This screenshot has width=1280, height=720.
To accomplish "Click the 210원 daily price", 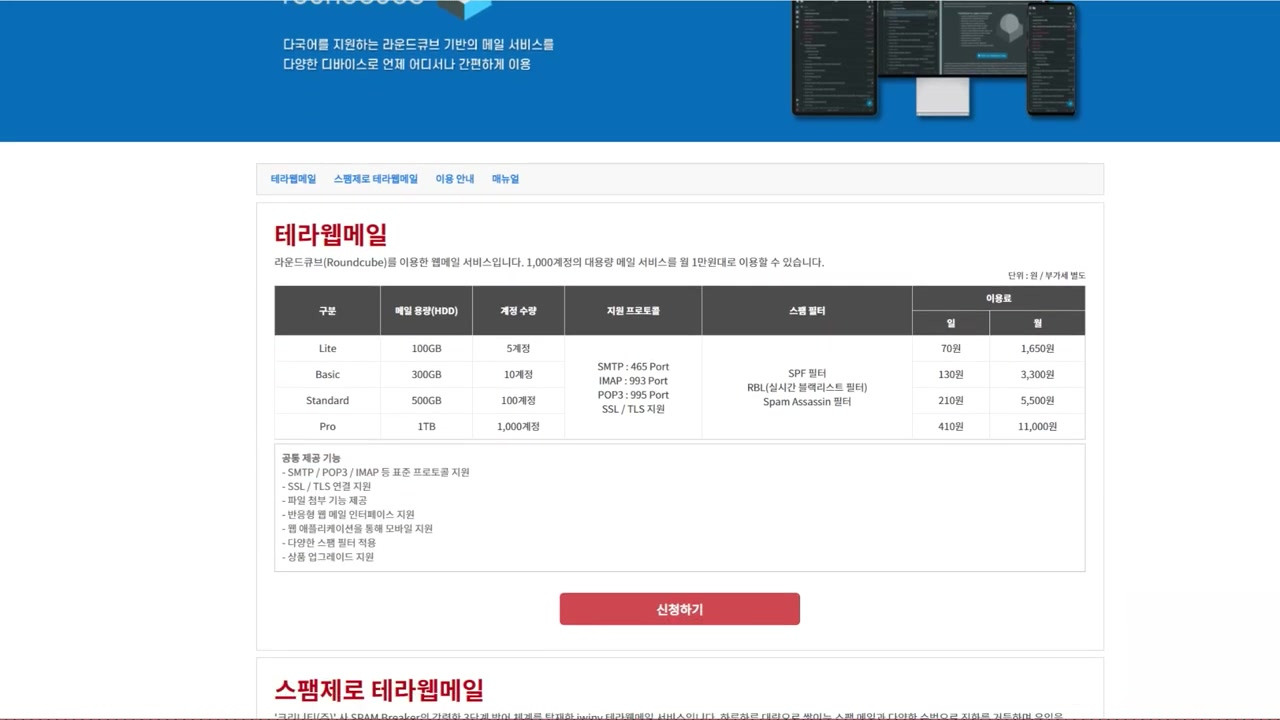I will click(x=951, y=400).
